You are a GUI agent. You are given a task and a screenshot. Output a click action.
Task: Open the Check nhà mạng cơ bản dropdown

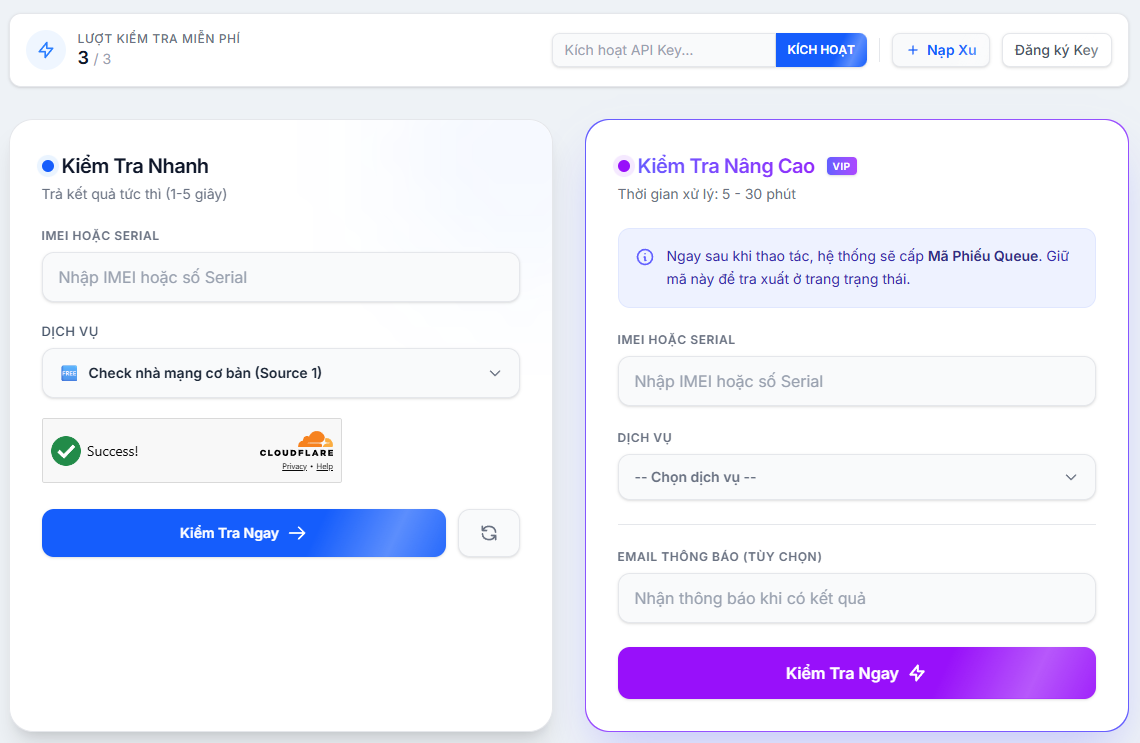(x=280, y=373)
